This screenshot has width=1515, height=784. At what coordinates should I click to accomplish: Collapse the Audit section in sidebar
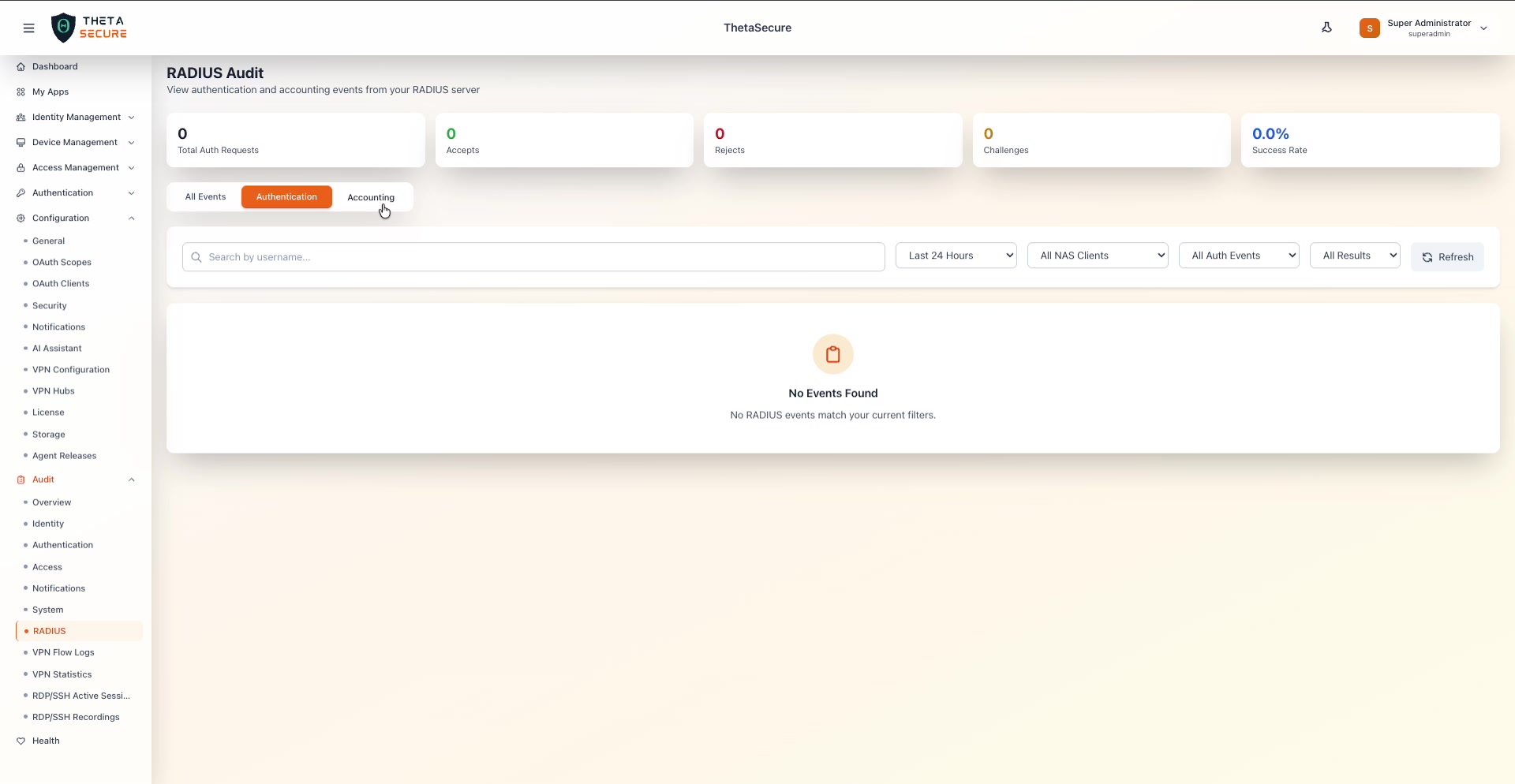tap(131, 480)
